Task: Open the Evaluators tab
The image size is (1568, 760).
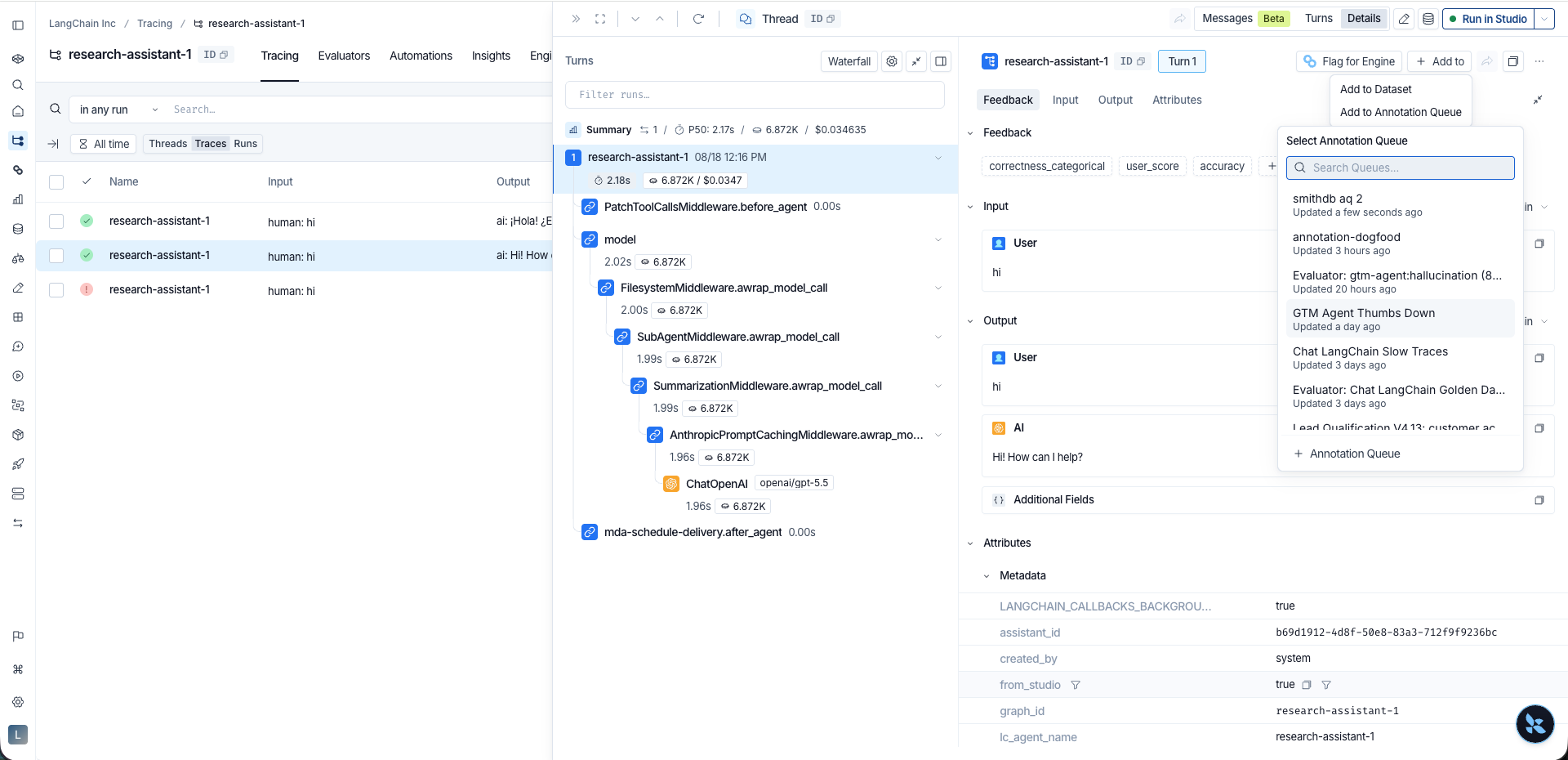Action: pyautogui.click(x=344, y=56)
